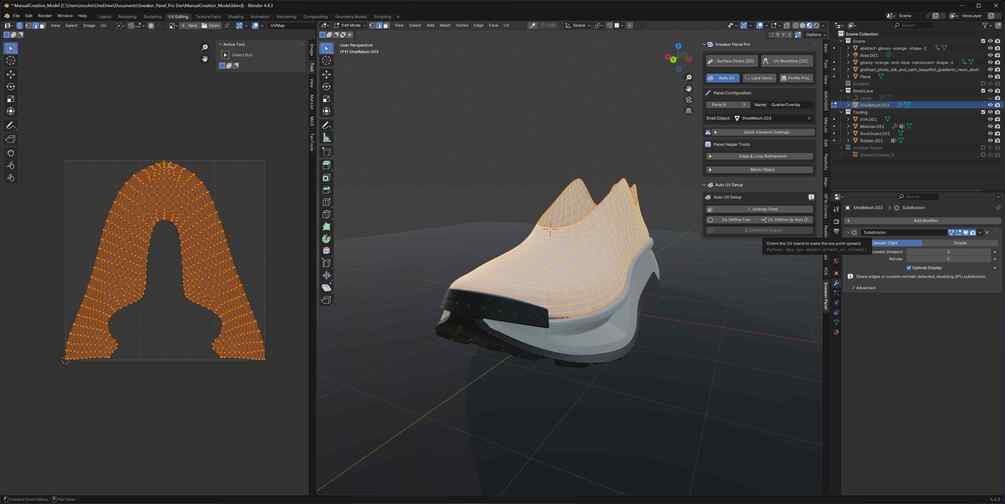Viewport: 1005px width, 504px height.
Task: Open the Render menu
Action: (45, 16)
